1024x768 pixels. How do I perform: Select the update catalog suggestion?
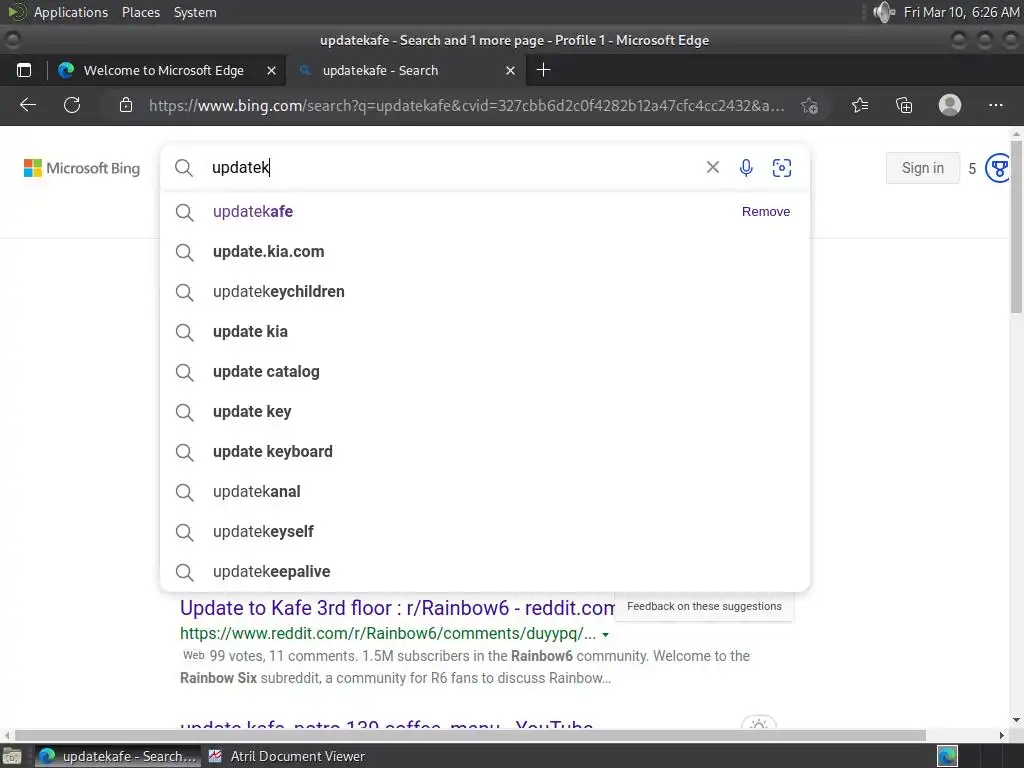click(485, 372)
